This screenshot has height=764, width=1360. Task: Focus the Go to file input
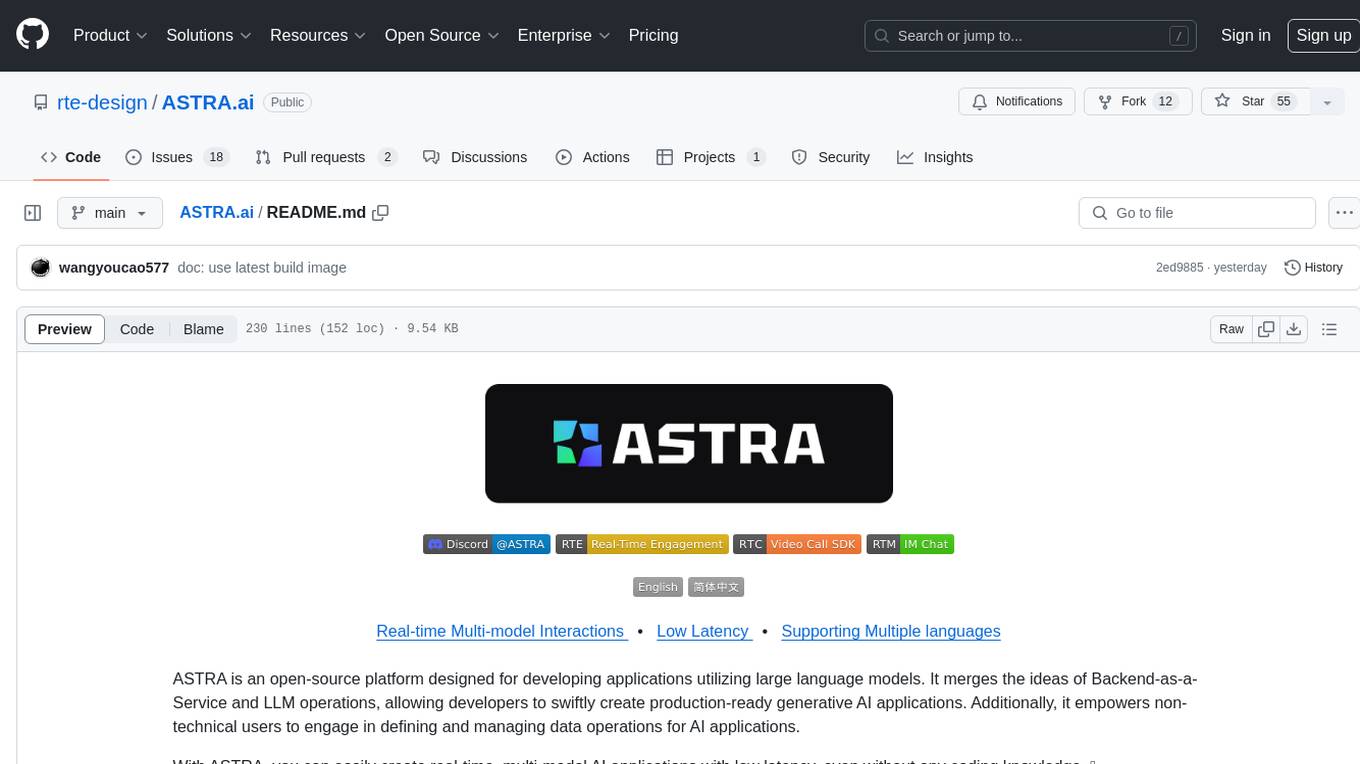point(1197,213)
